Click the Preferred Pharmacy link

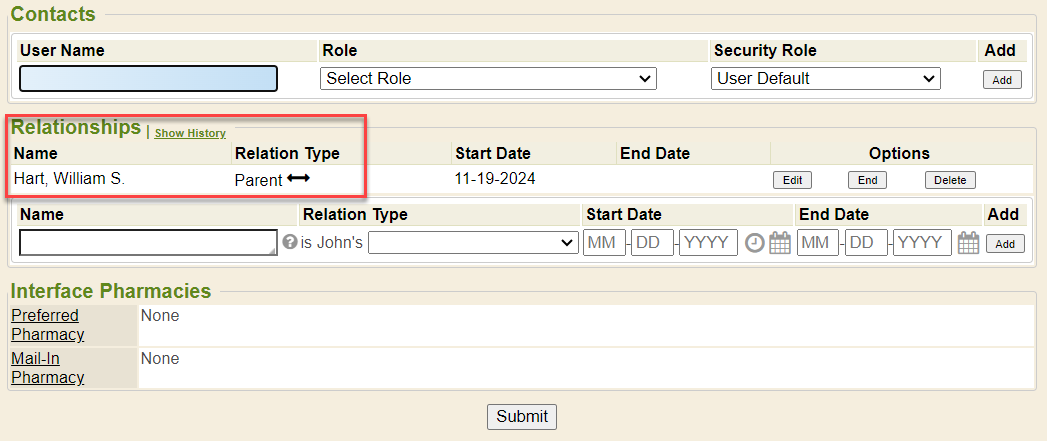(47, 325)
